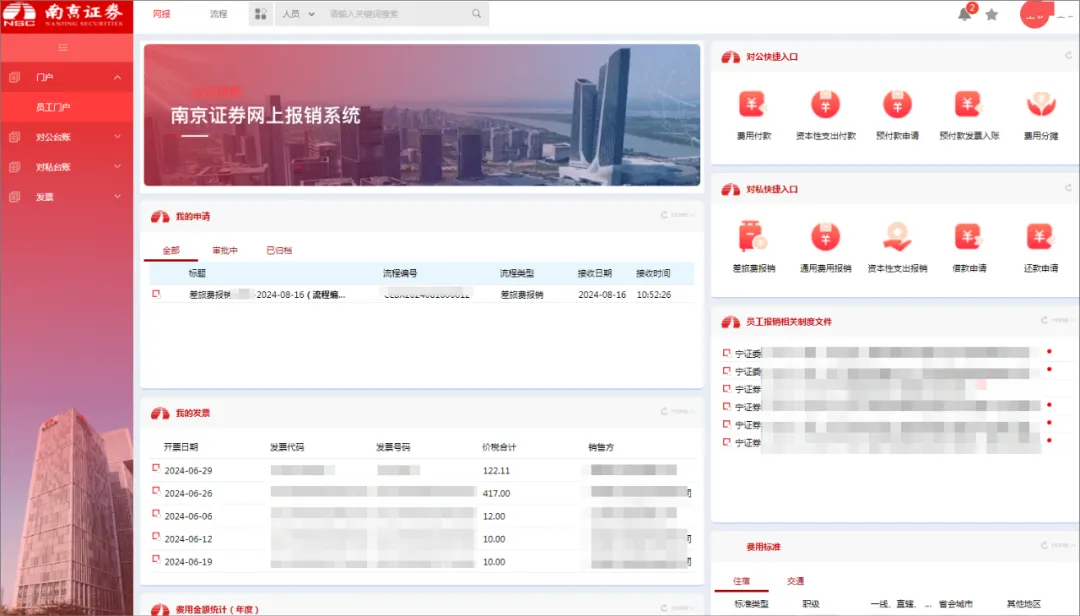1080x616 pixels.
Task: Click the user avatar in top bar
Action: click(1034, 14)
